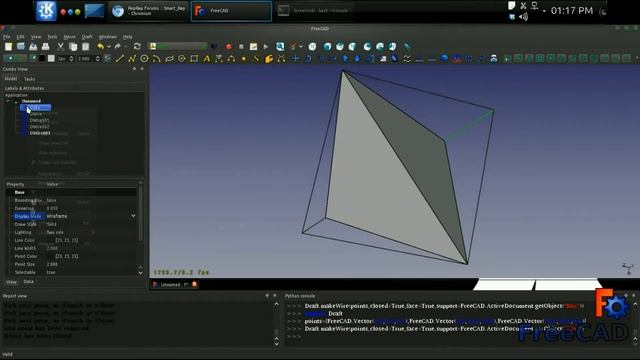The image size is (640, 360).
Task: Click the Fit all zoom icon
Action: click(x=280, y=47)
